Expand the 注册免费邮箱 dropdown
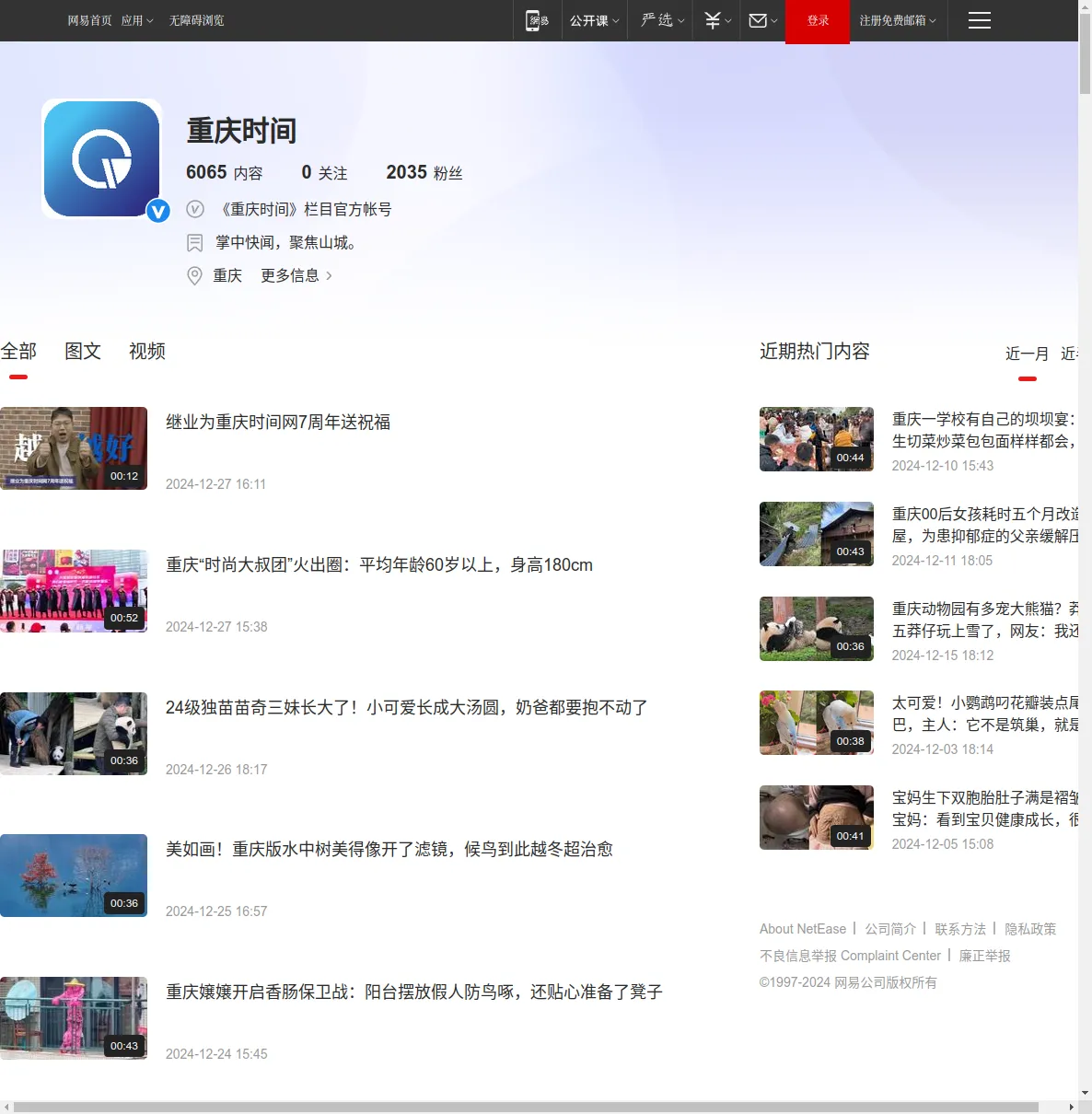Image resolution: width=1092 pixels, height=1114 pixels. click(x=898, y=20)
